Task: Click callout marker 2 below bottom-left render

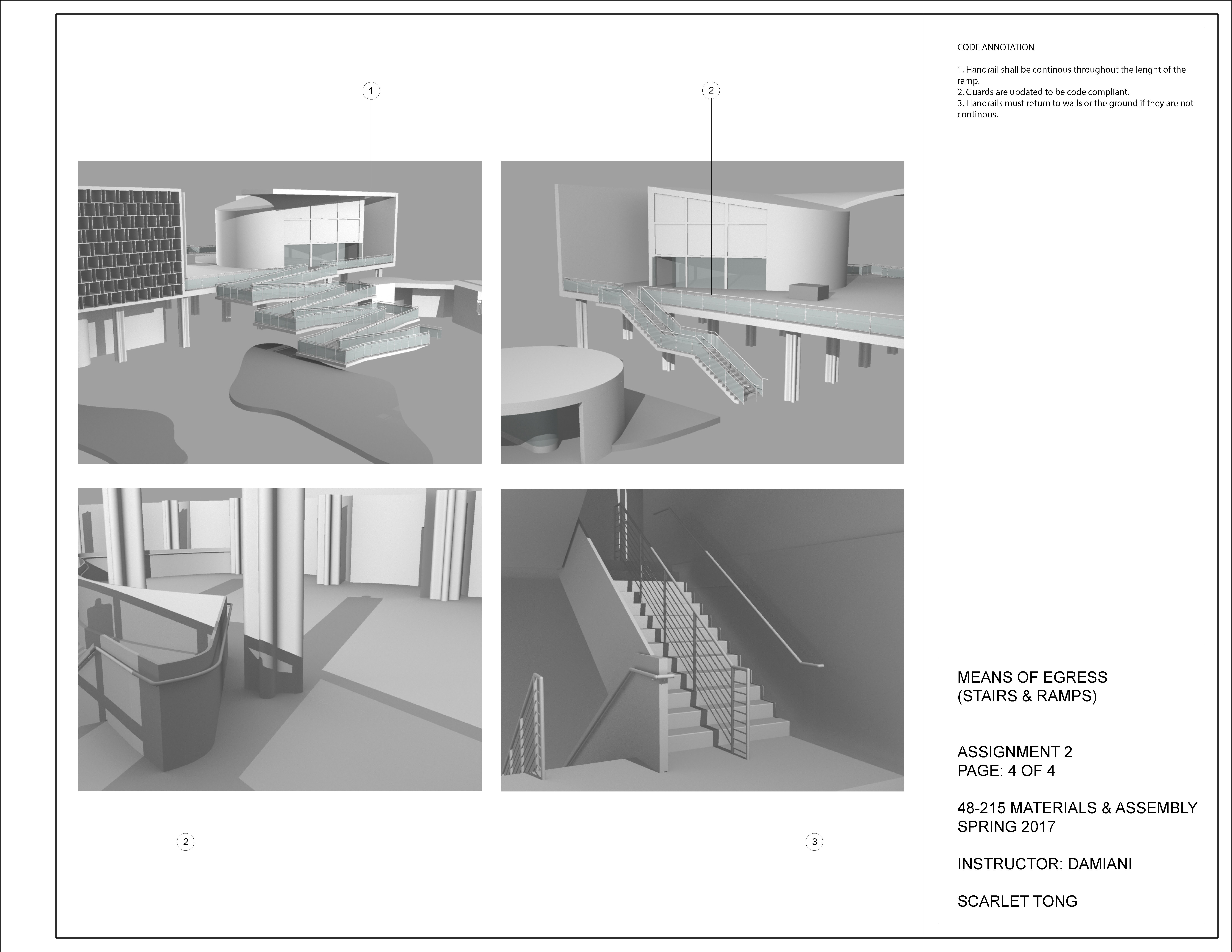Action: click(186, 842)
